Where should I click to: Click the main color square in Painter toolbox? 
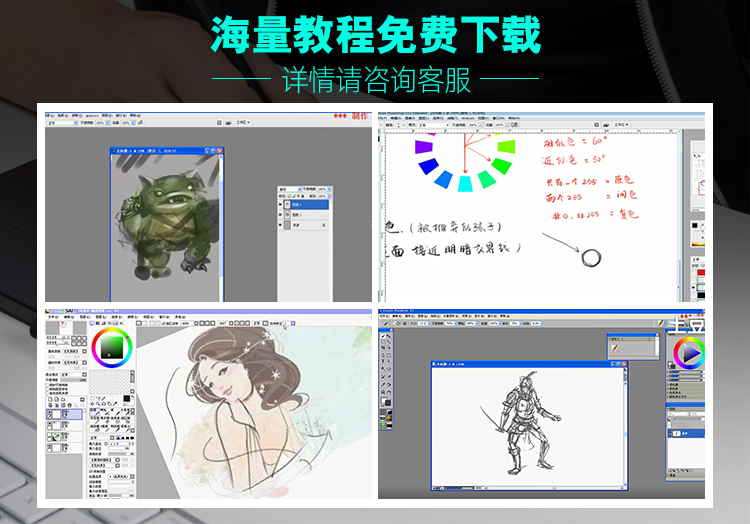pyautogui.click(x=386, y=400)
